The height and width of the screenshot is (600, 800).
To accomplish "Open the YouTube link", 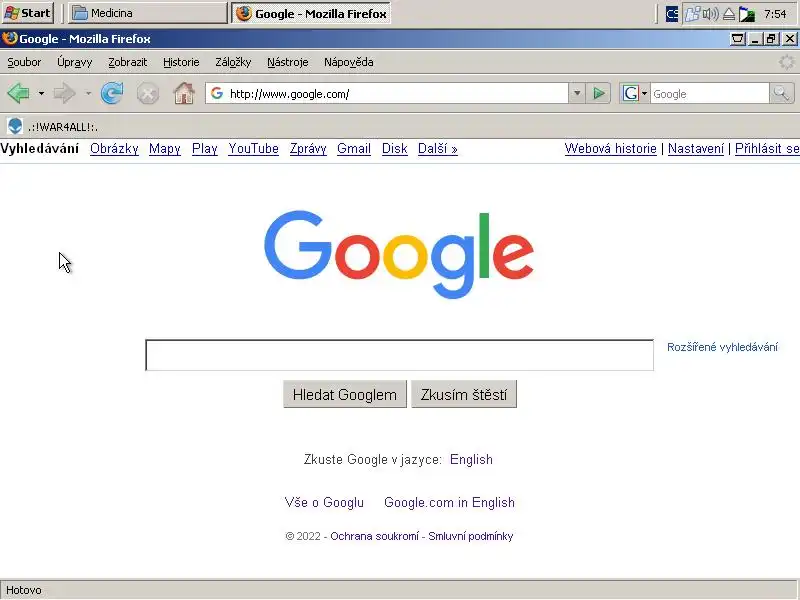I will [x=254, y=148].
